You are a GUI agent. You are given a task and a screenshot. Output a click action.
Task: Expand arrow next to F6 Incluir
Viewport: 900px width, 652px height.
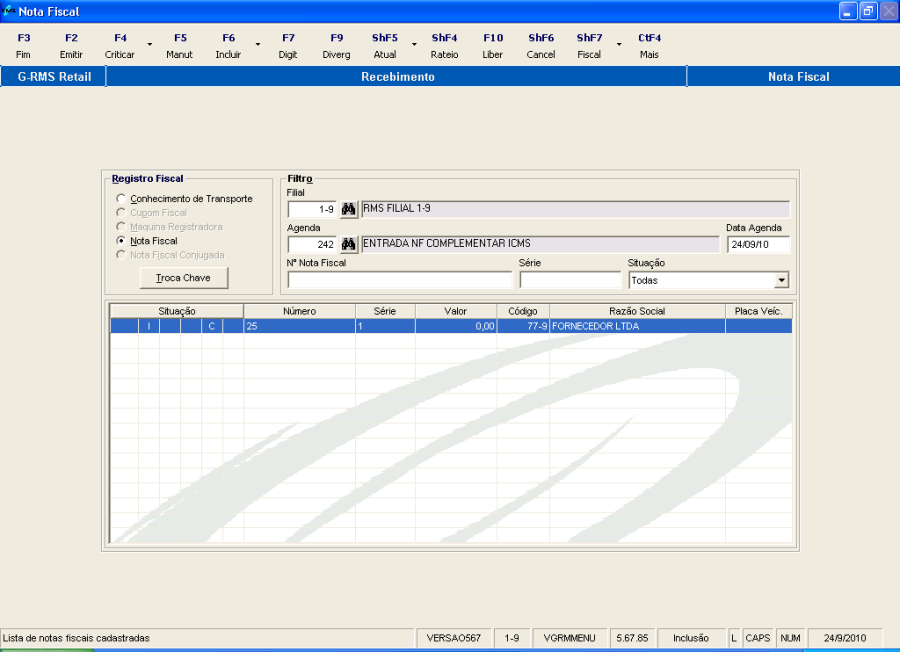(x=258, y=44)
